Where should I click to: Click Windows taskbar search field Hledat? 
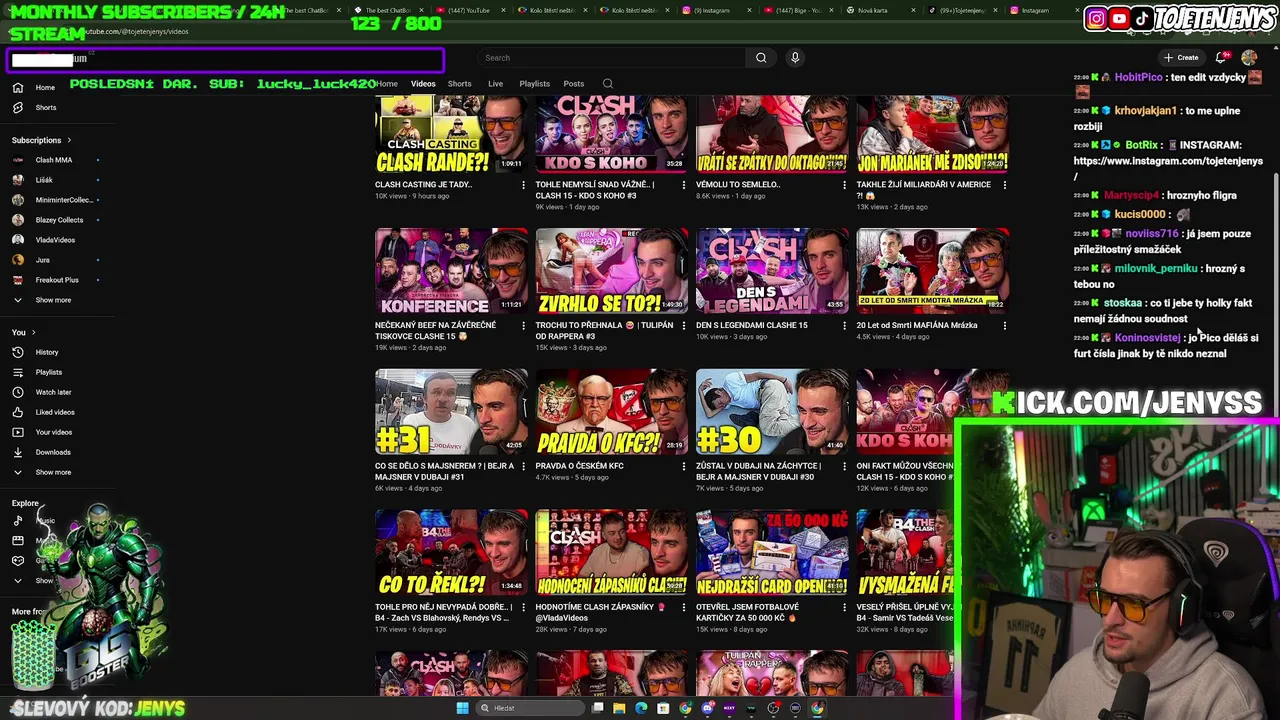(530, 708)
